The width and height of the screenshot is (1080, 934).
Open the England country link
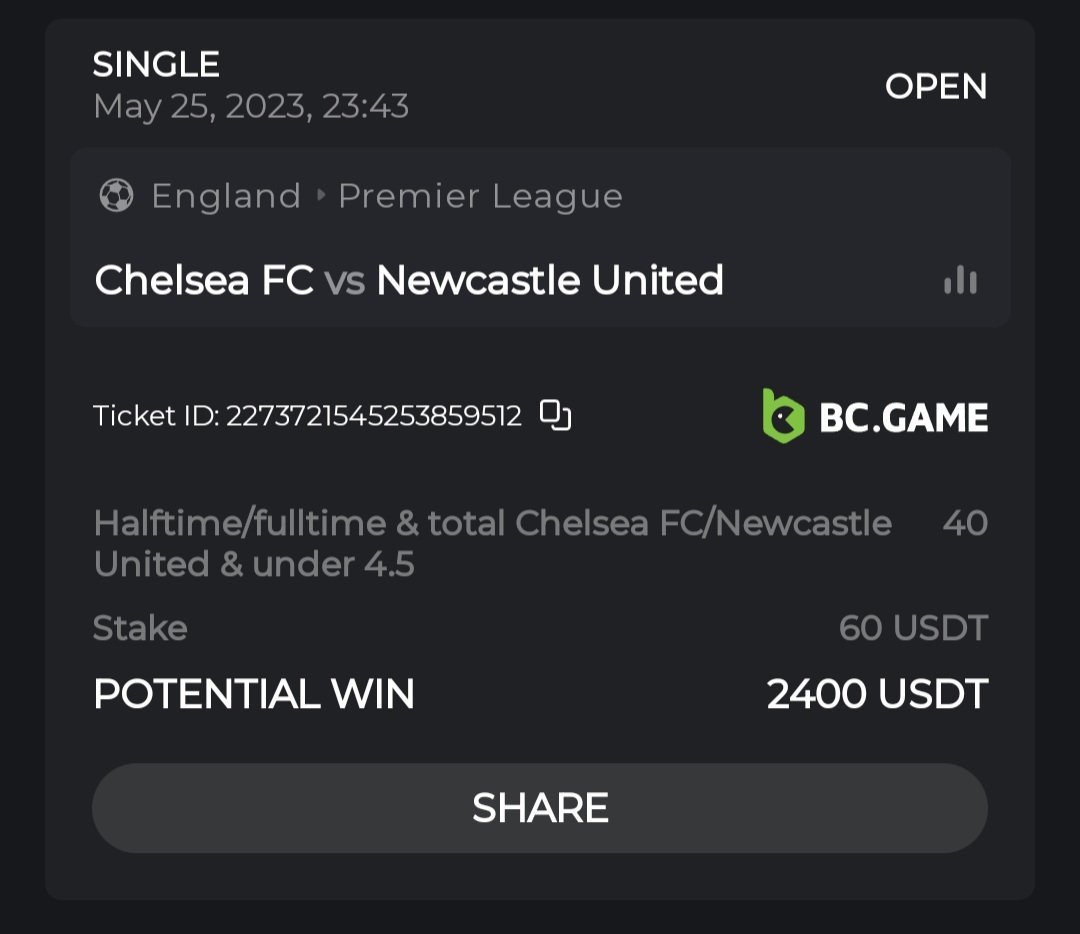click(226, 196)
